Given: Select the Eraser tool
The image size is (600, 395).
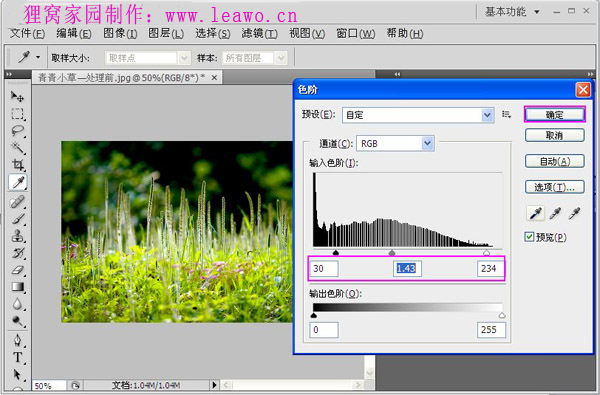Looking at the screenshot, I should pos(17,270).
